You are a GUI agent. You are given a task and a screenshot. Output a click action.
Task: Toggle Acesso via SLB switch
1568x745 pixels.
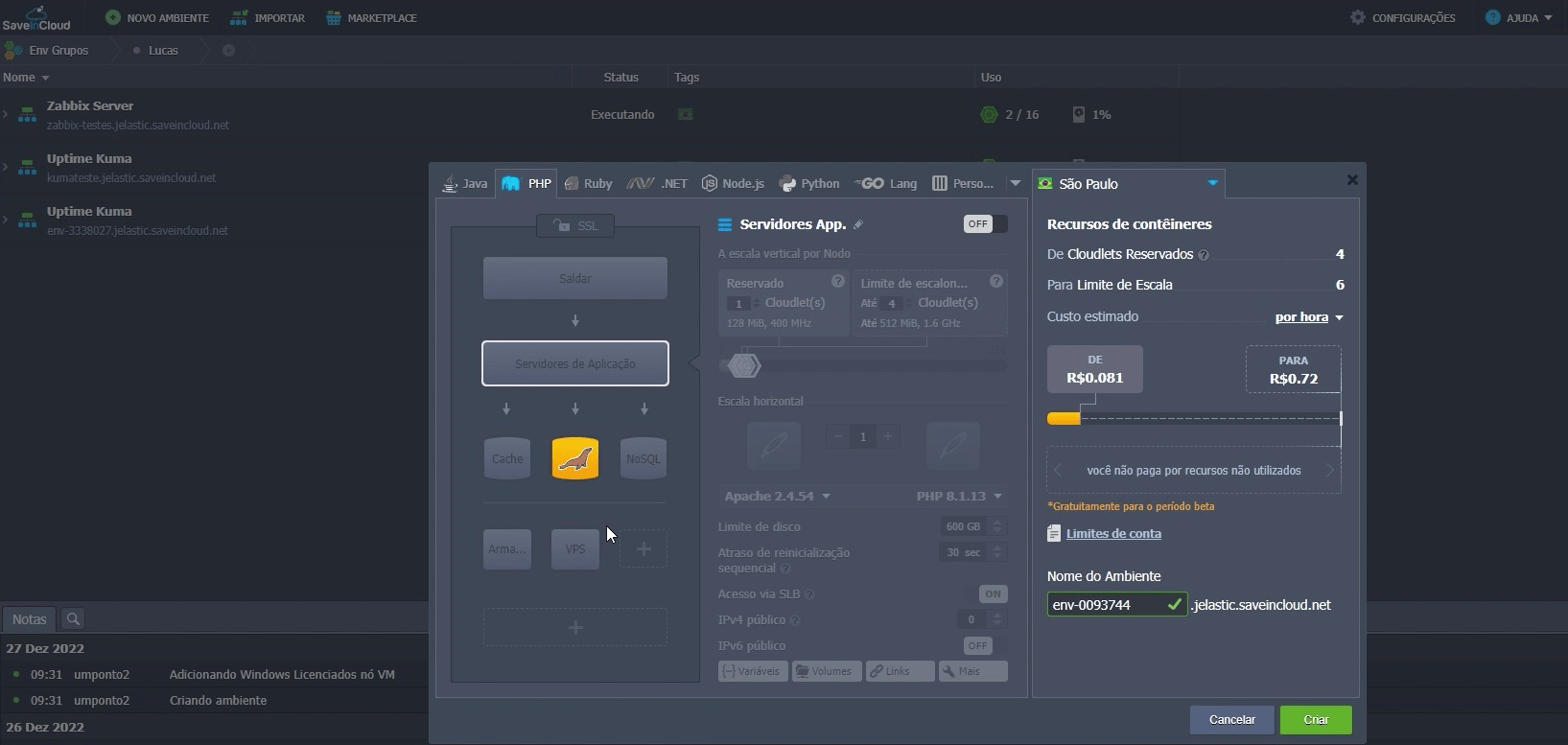986,594
